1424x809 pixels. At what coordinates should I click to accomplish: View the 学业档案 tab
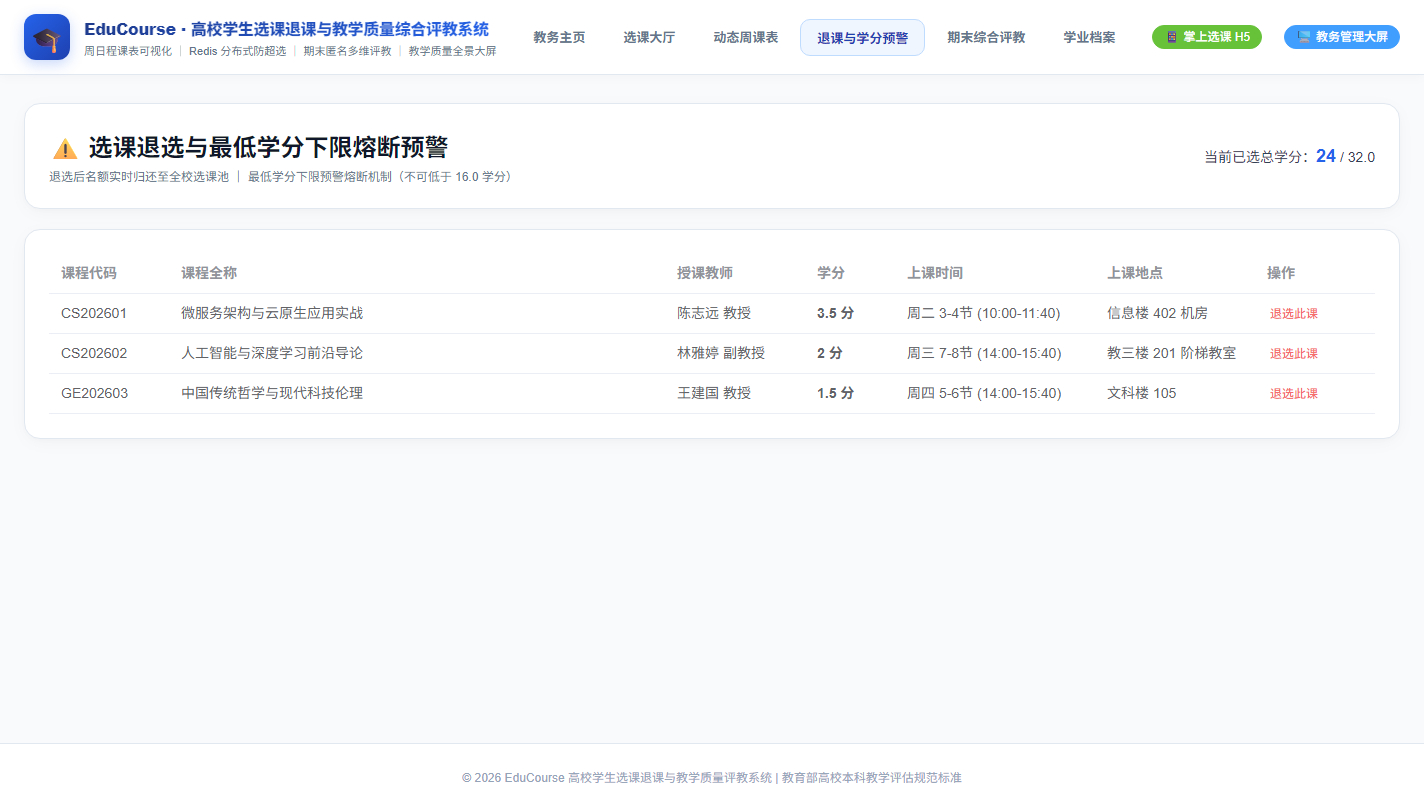click(x=1089, y=37)
